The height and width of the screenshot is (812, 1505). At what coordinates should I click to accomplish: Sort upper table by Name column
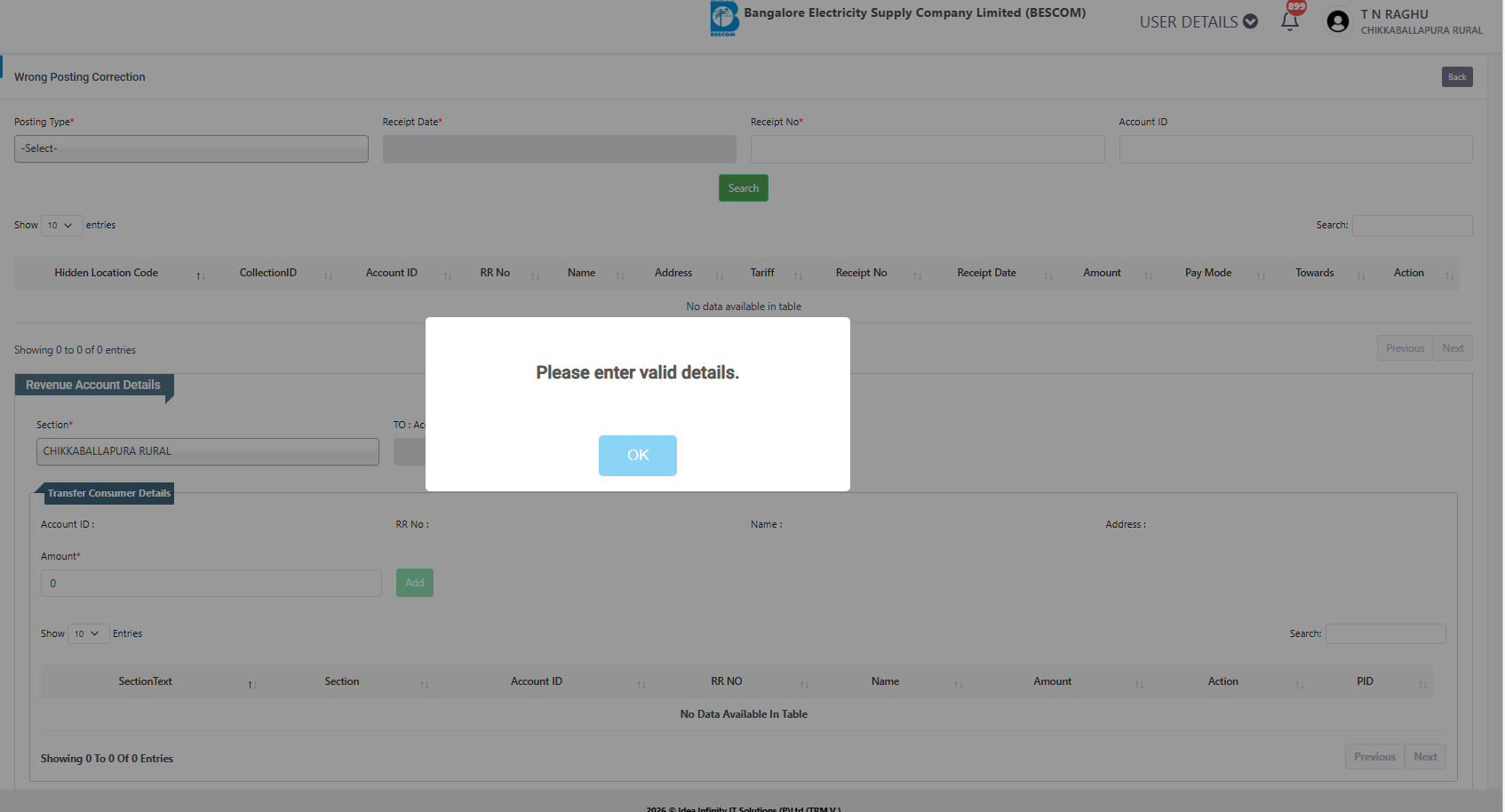point(588,274)
